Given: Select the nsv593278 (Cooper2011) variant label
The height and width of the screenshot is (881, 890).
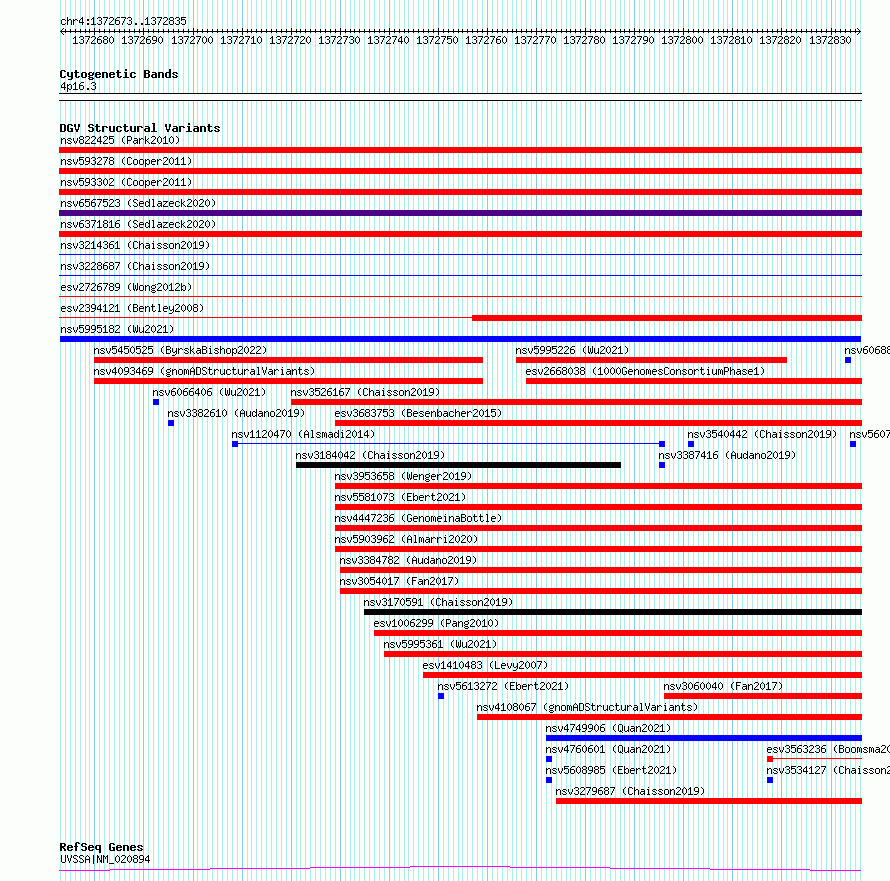Looking at the screenshot, I should 126,161.
